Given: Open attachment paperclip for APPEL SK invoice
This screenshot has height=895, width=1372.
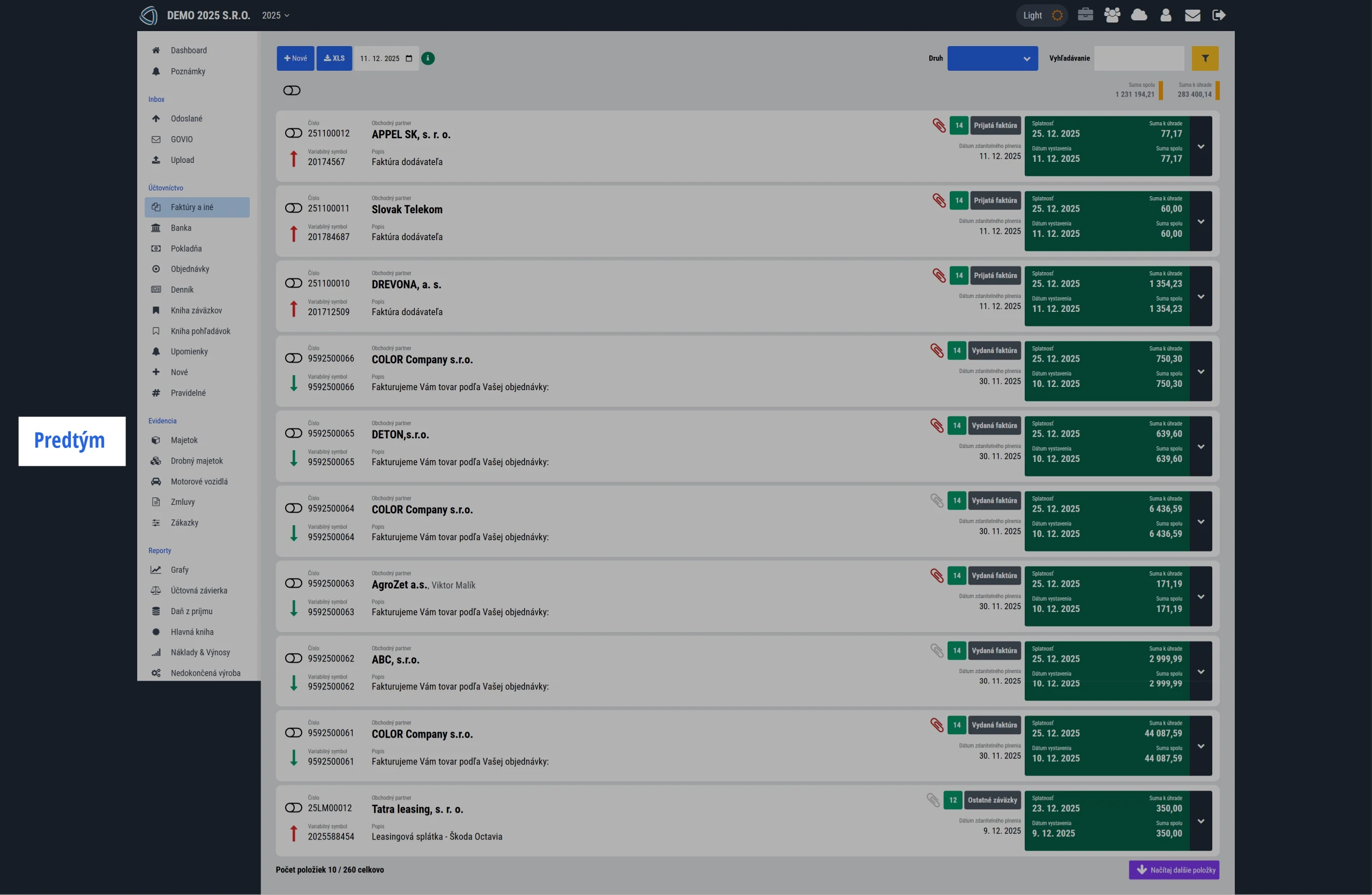Looking at the screenshot, I should pos(938,125).
